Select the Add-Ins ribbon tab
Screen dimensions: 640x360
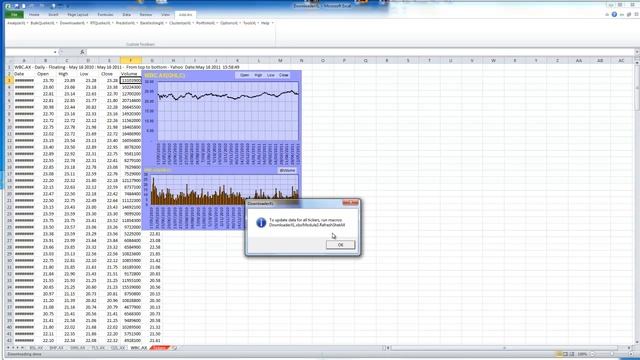(x=185, y=15)
